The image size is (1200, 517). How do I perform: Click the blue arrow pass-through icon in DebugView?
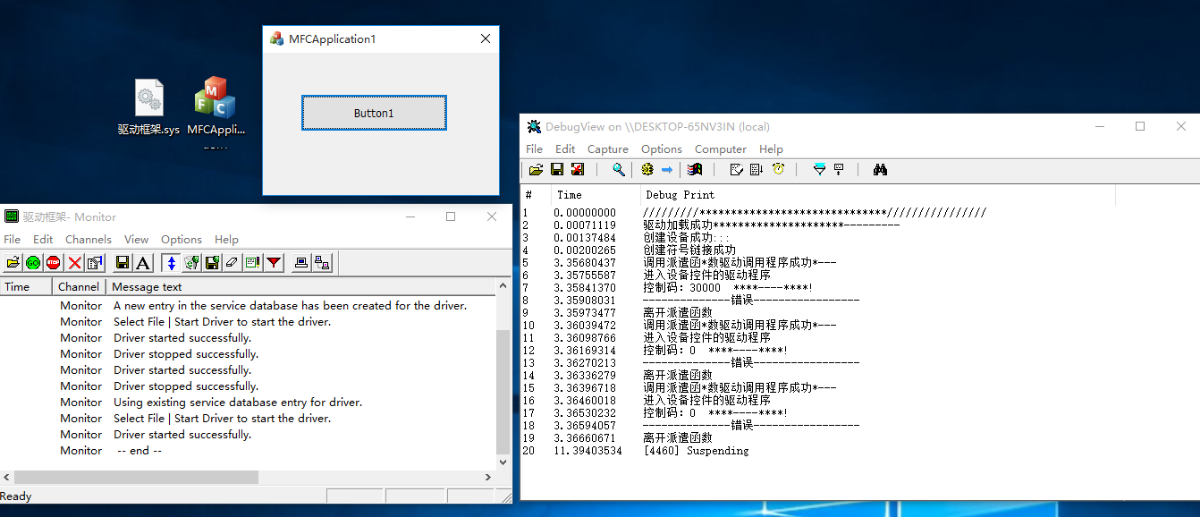pyautogui.click(x=667, y=170)
